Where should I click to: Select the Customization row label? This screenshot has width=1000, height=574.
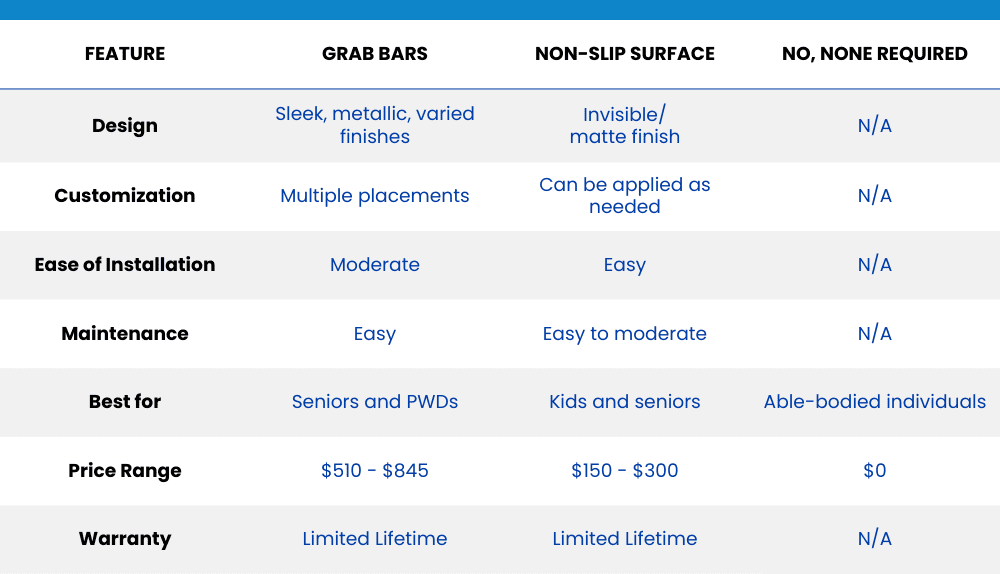125,196
